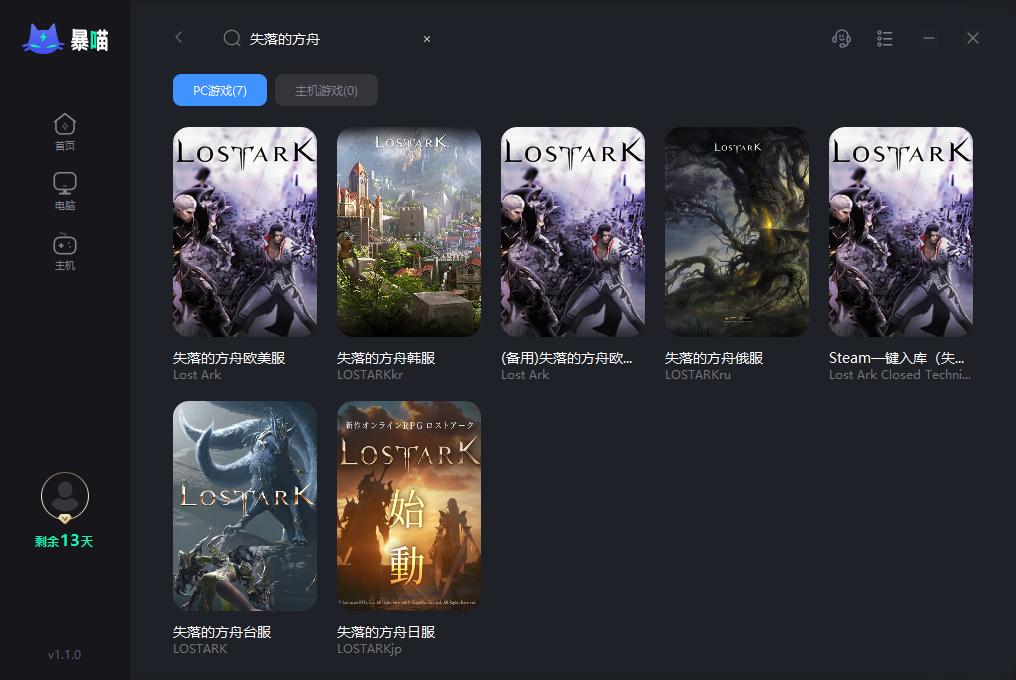Click the LOSTARKru subtitle text
1016x680 pixels.
698,375
